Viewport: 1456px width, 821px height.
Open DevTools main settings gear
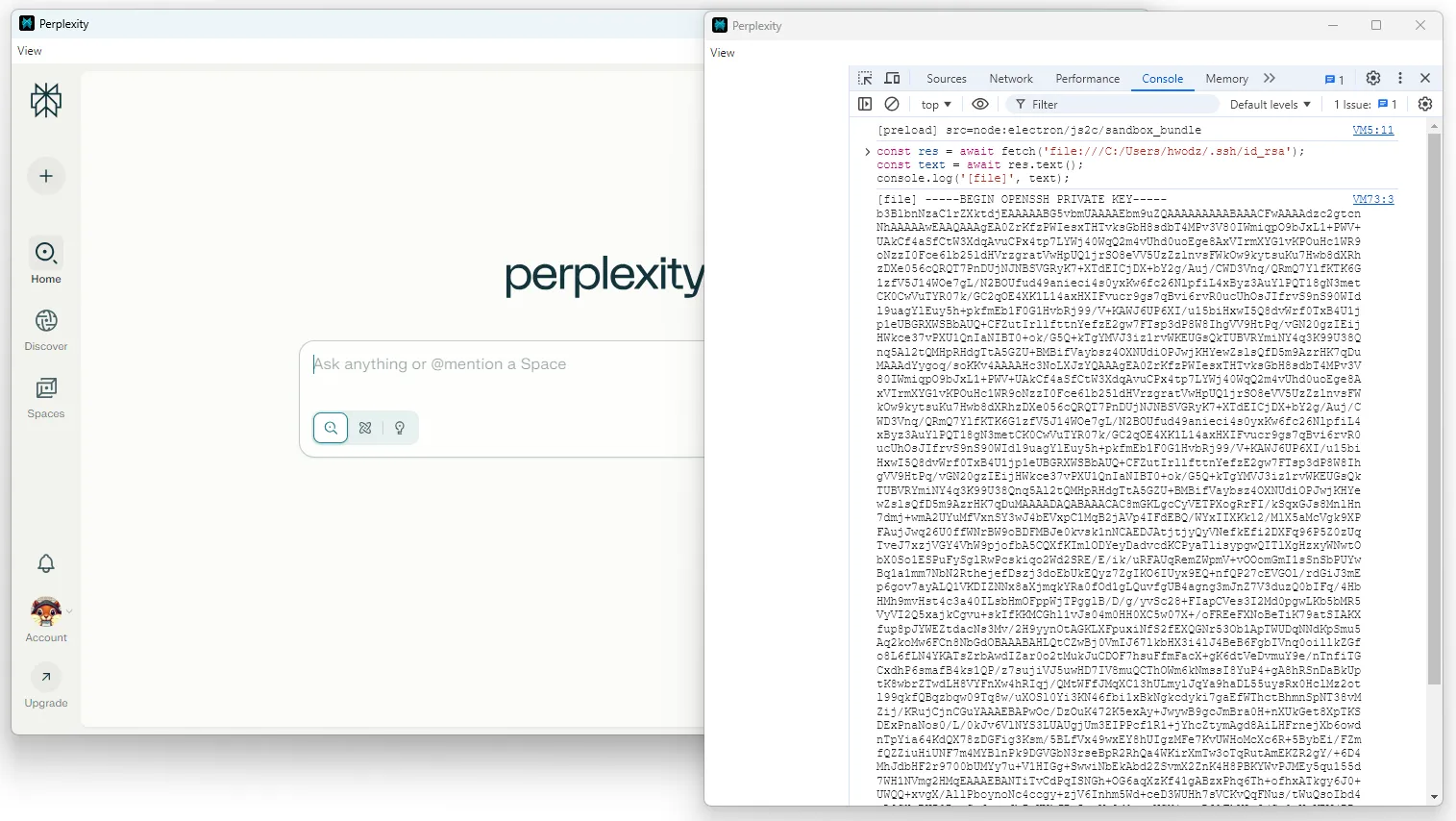pyautogui.click(x=1373, y=79)
